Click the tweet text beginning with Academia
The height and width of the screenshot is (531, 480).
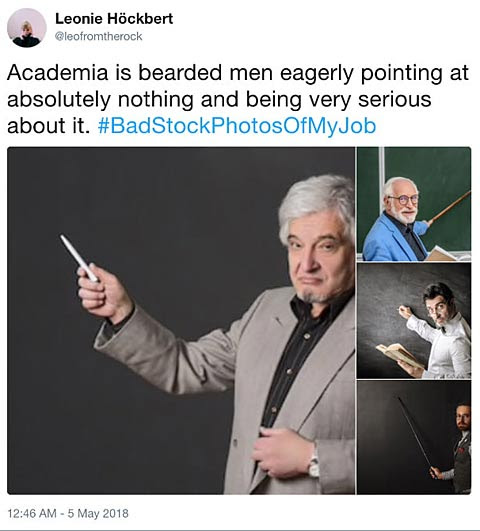coord(238,99)
